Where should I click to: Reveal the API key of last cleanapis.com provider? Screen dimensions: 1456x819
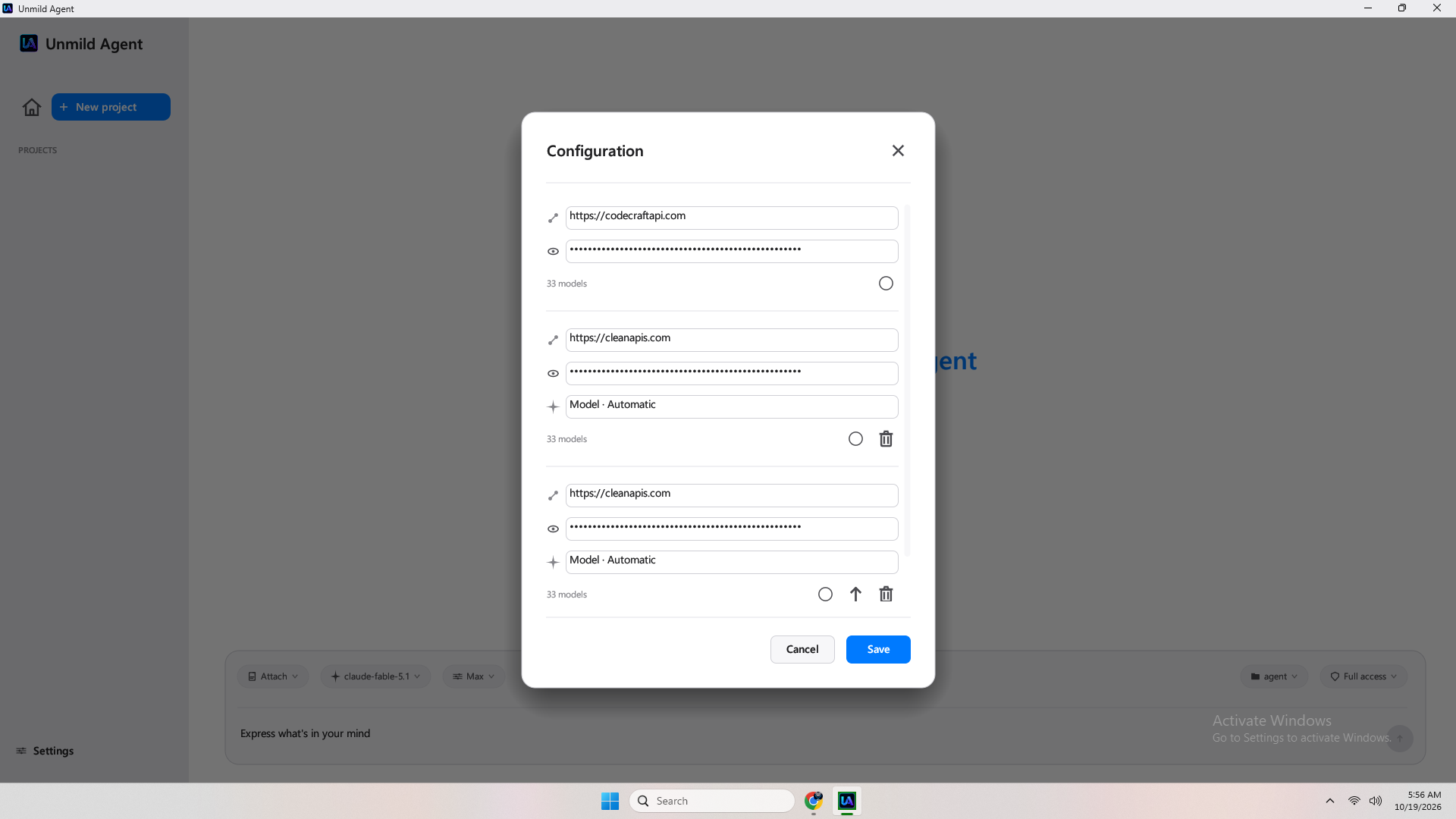click(553, 529)
